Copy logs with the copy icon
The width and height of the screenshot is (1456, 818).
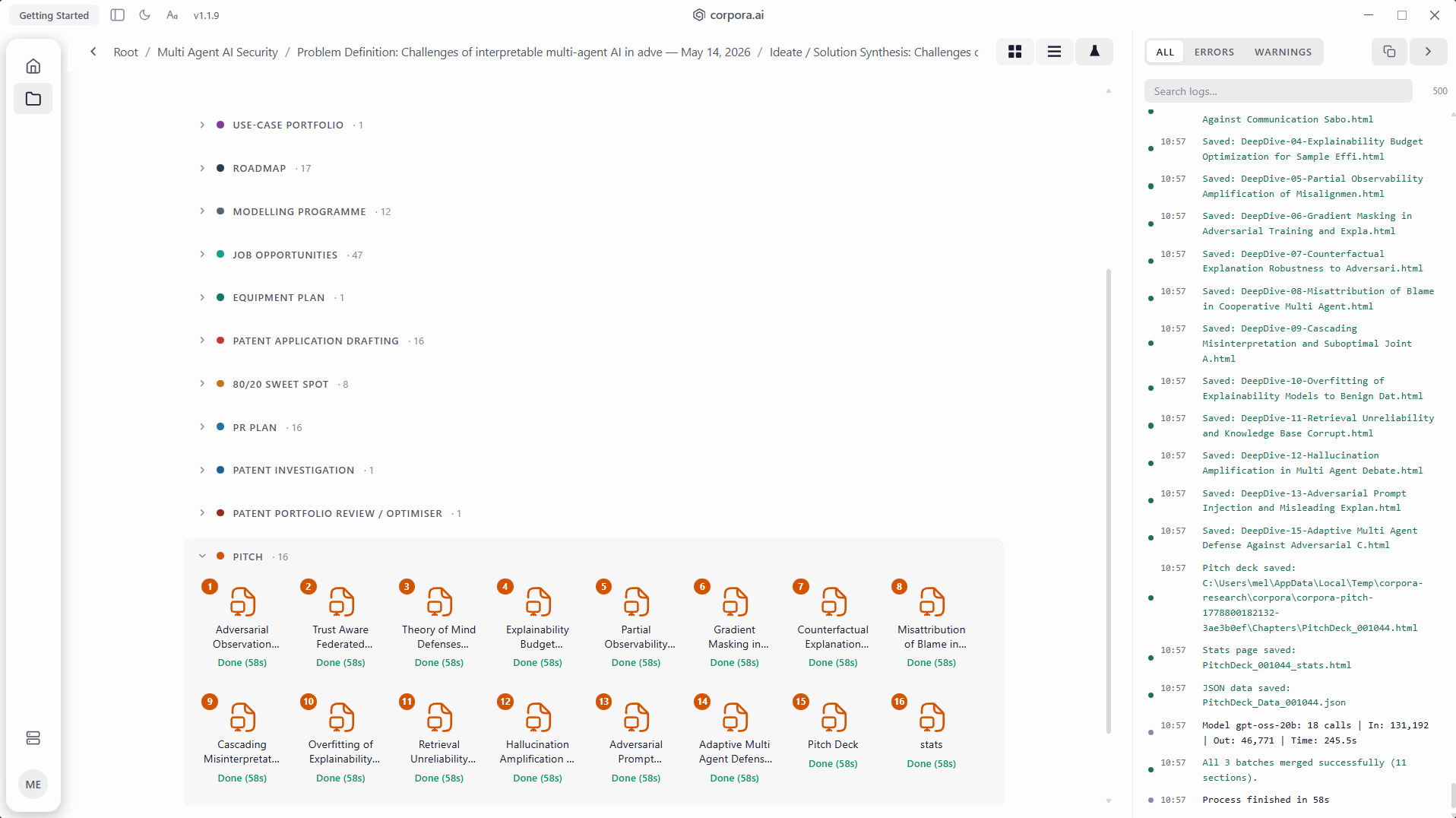pyautogui.click(x=1389, y=52)
